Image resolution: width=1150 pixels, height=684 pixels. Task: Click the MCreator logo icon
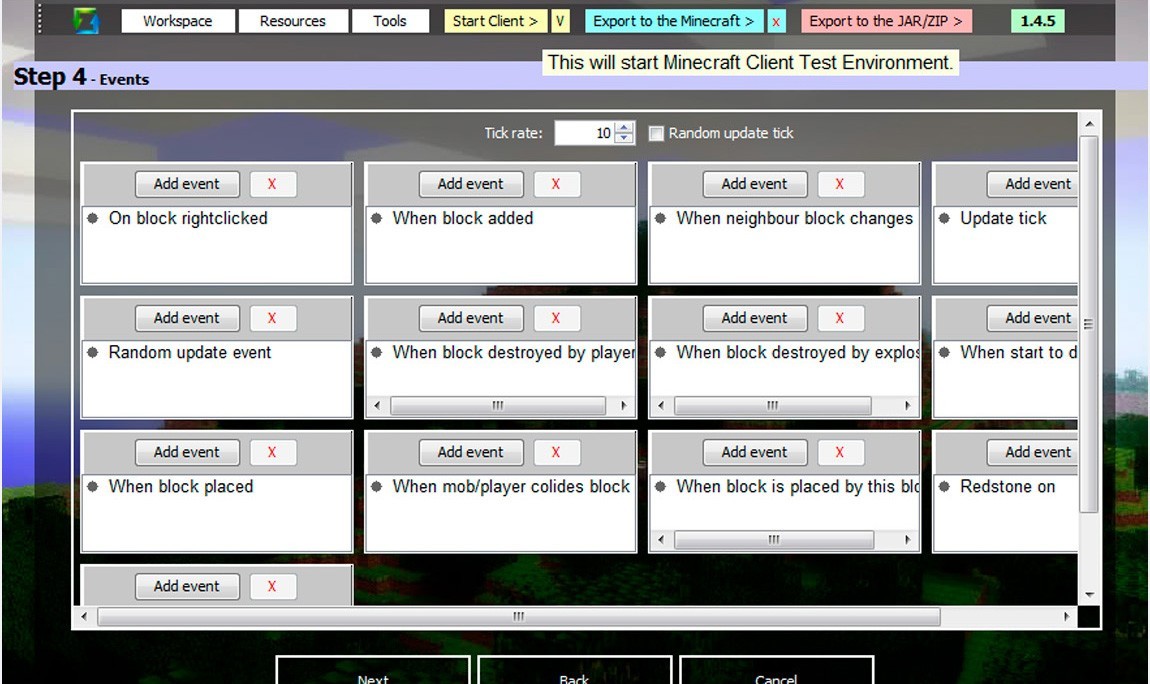87,20
